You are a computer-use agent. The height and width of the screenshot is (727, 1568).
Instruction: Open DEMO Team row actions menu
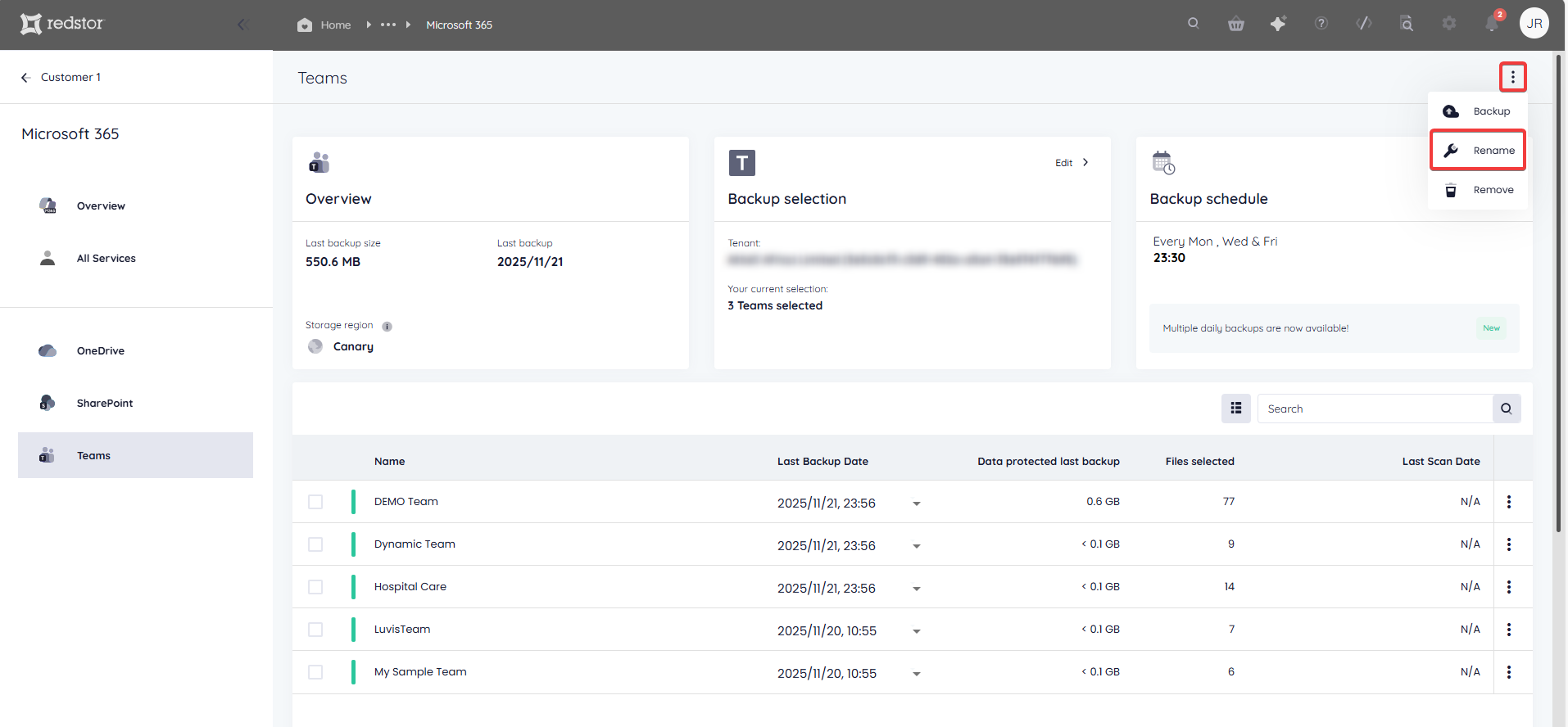(1509, 502)
